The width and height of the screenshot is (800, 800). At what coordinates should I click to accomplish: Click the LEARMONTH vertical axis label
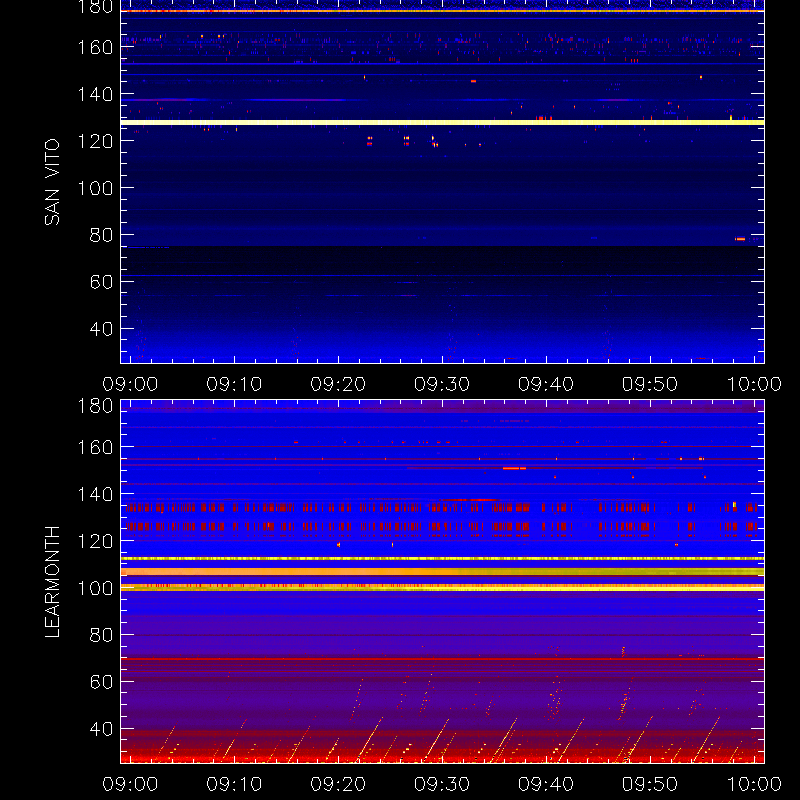coord(52,582)
